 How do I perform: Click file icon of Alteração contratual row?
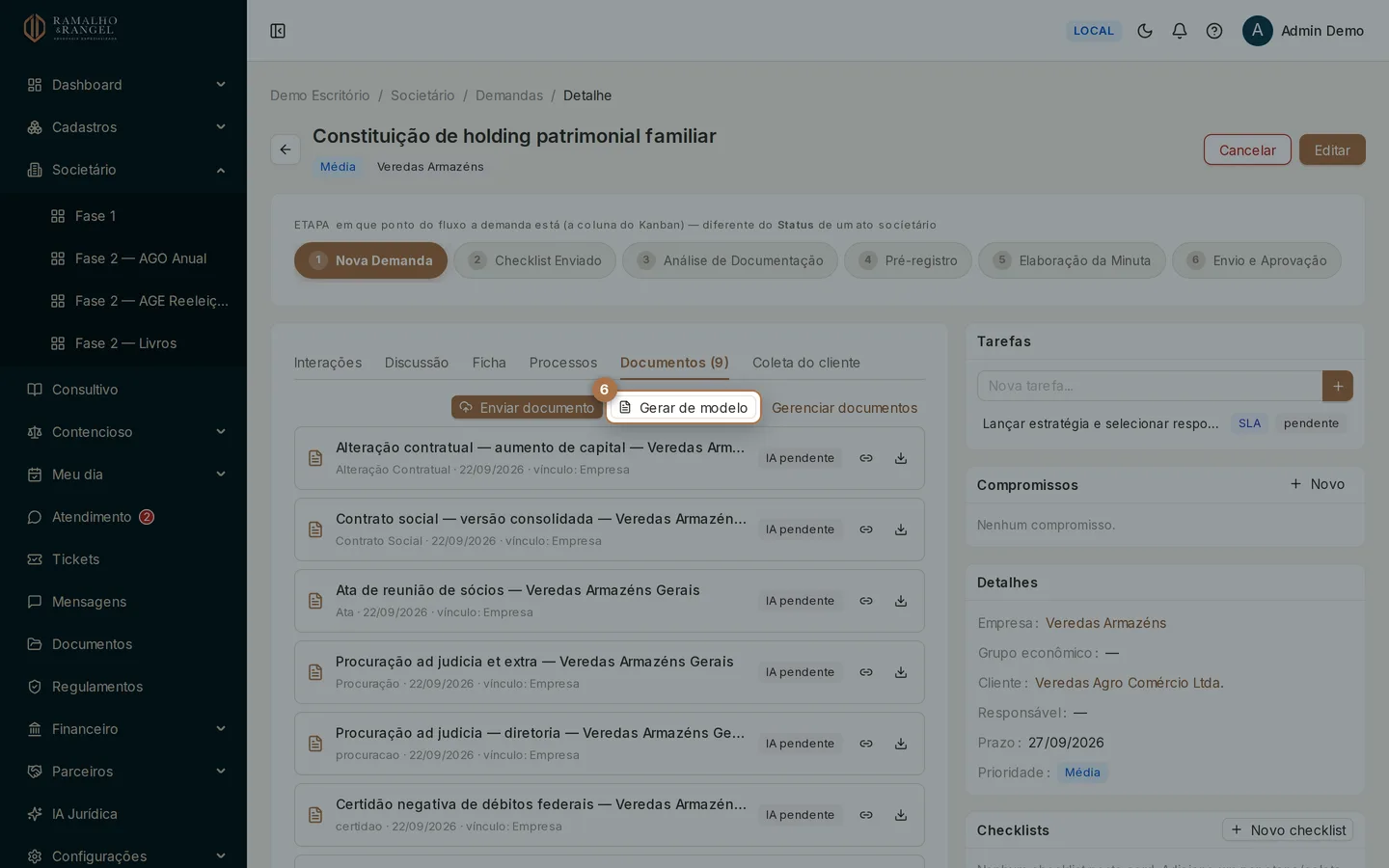(315, 458)
